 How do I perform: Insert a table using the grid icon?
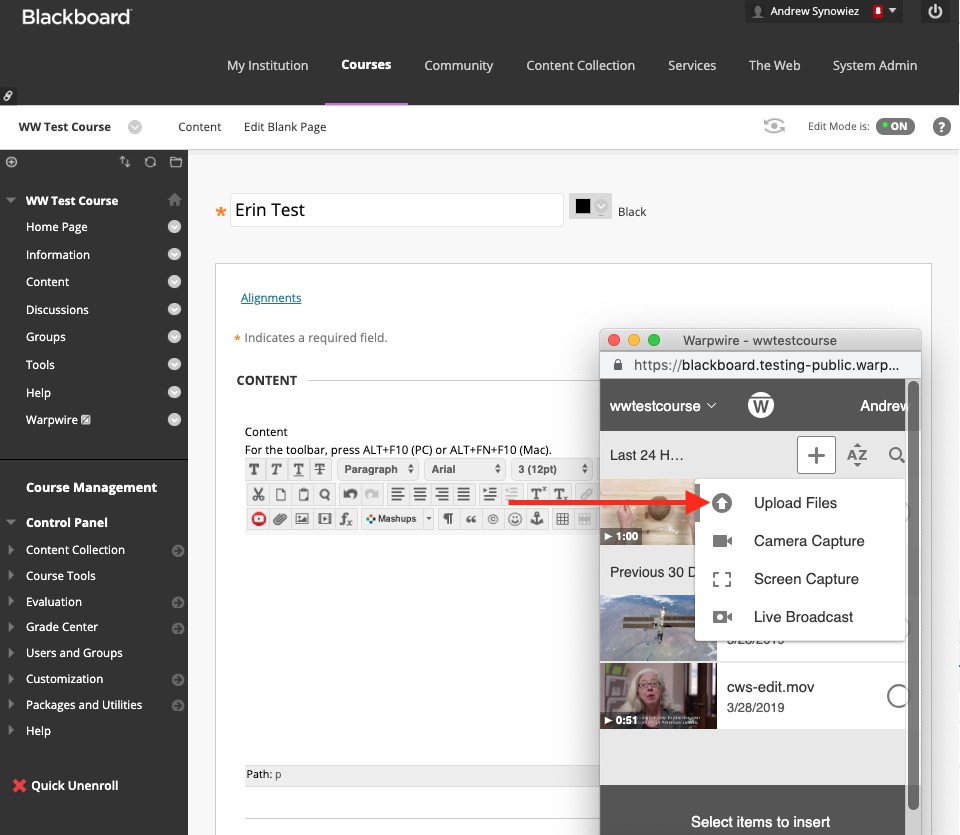[563, 519]
